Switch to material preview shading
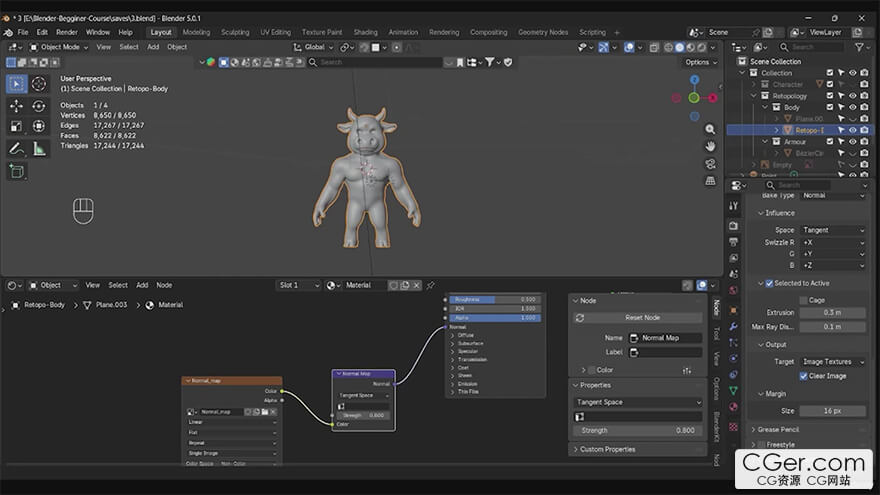 (x=690, y=47)
